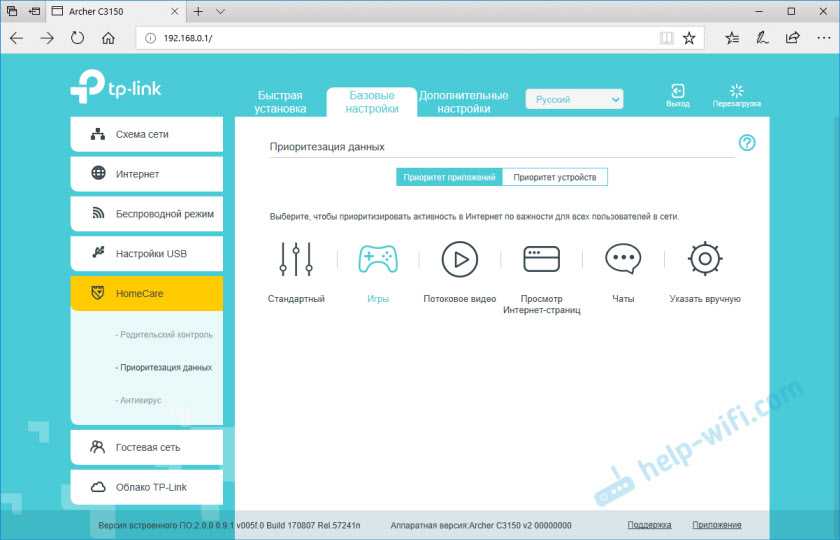The height and width of the screenshot is (540, 840).
Task: Click the Поддержка footer link
Action: [x=649, y=524]
